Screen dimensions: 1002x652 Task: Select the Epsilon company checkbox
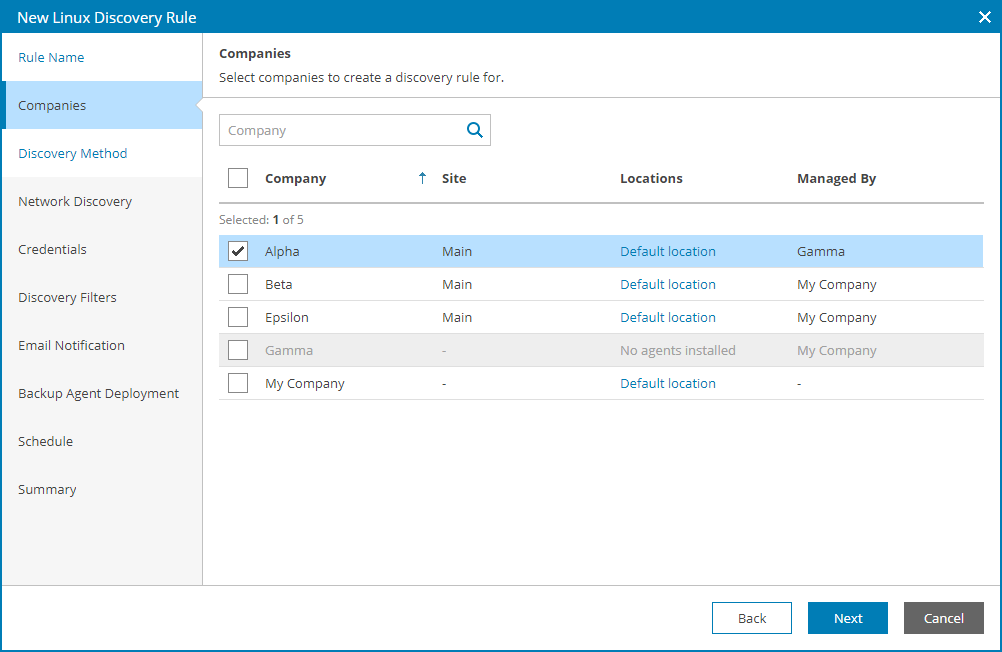pyautogui.click(x=238, y=317)
